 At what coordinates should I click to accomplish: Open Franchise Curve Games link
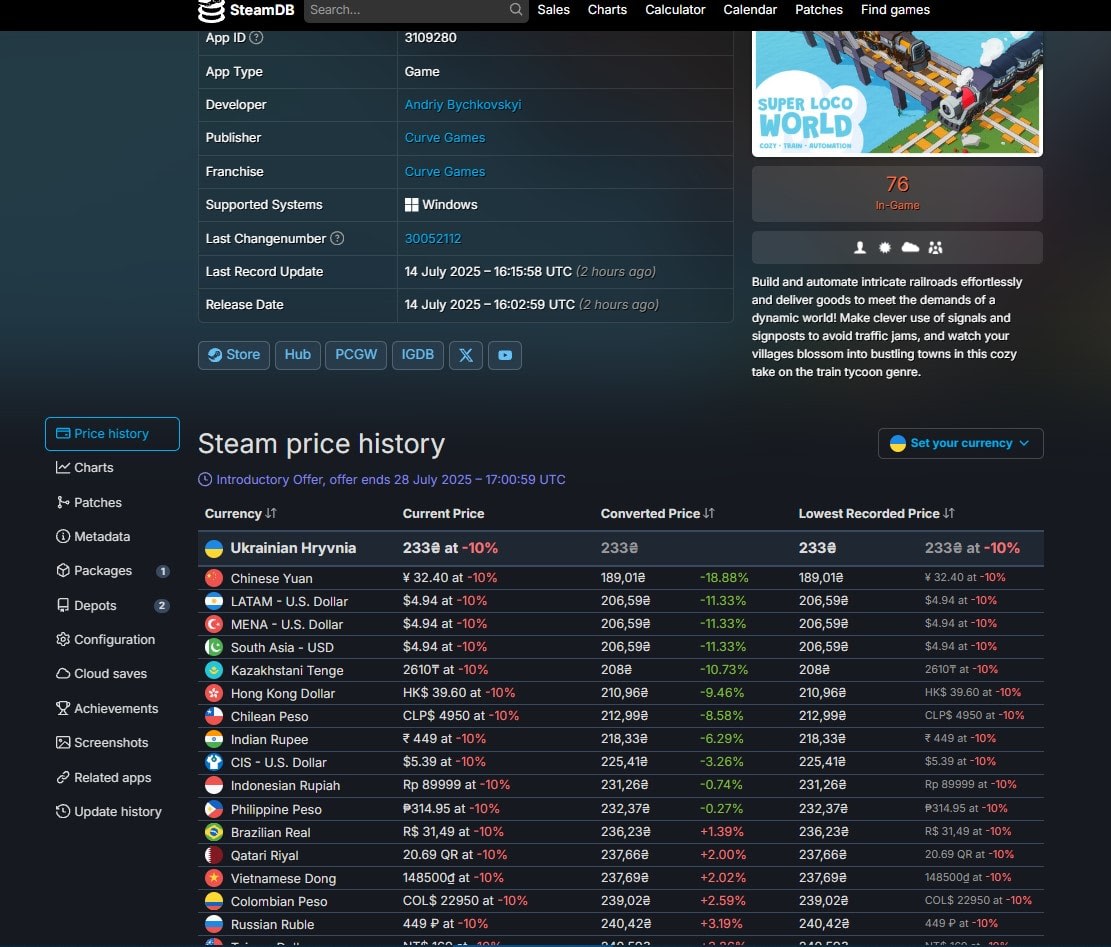[445, 171]
